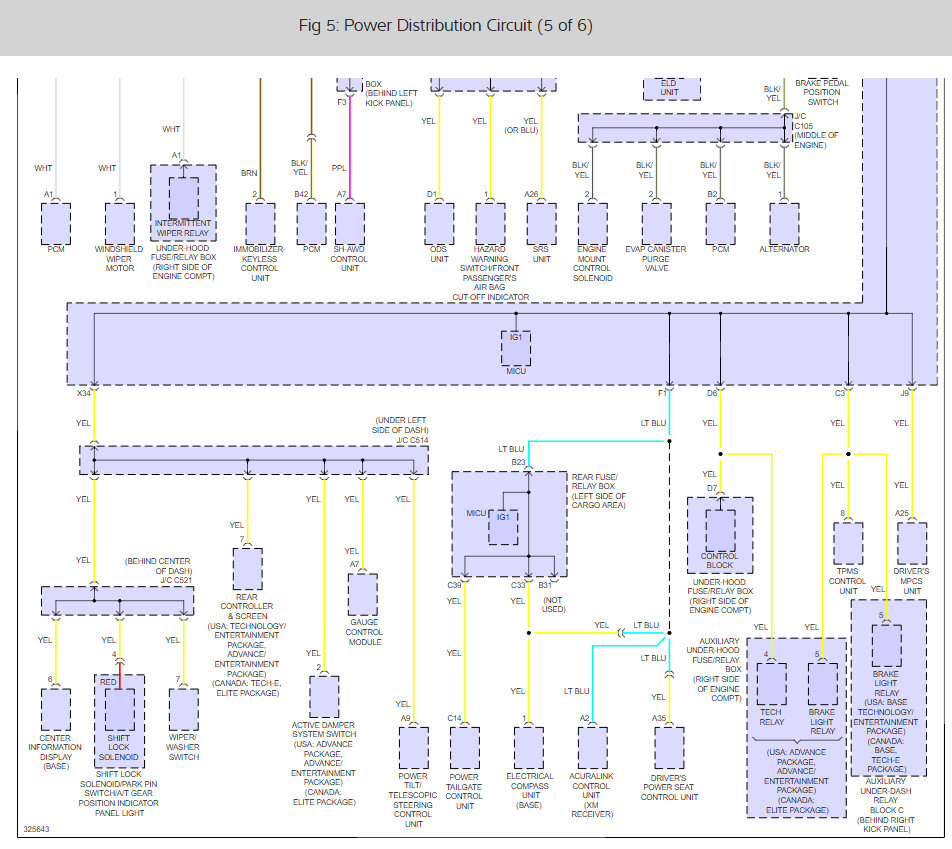Click the J/C C521 label
Viewport: 952px width, 849px height.
click(x=175, y=581)
